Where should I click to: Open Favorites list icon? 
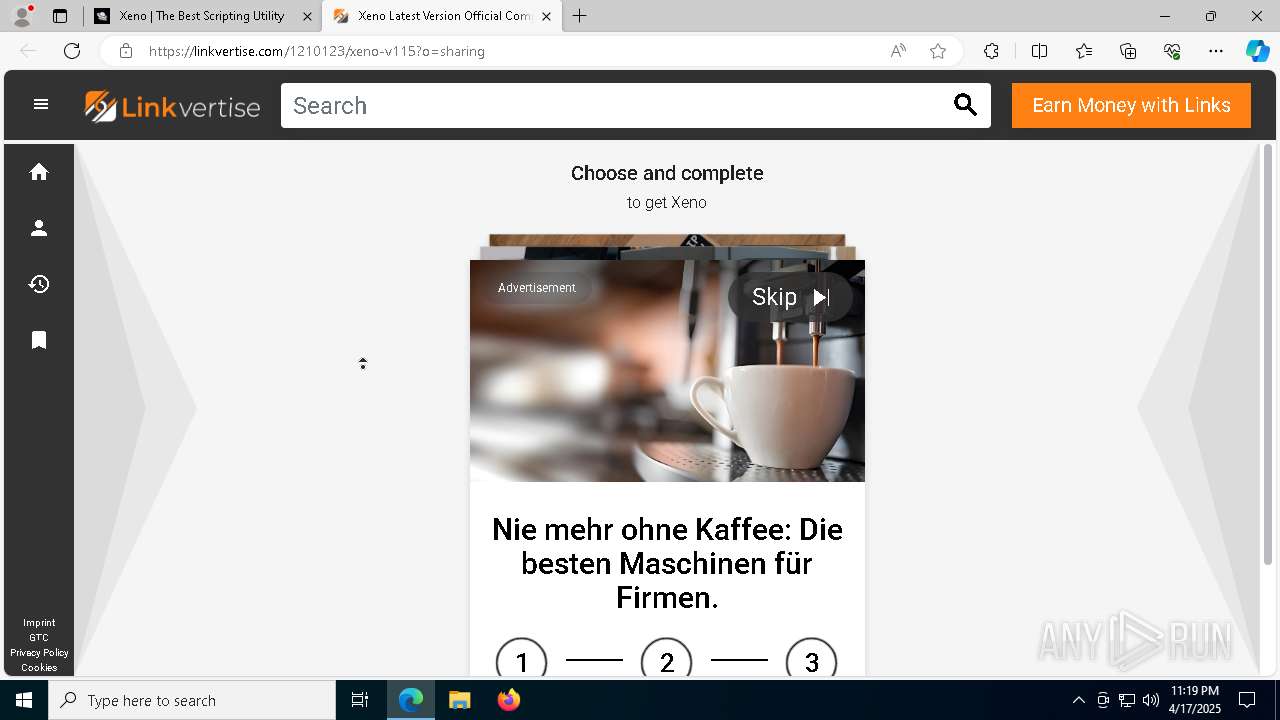pos(1084,51)
